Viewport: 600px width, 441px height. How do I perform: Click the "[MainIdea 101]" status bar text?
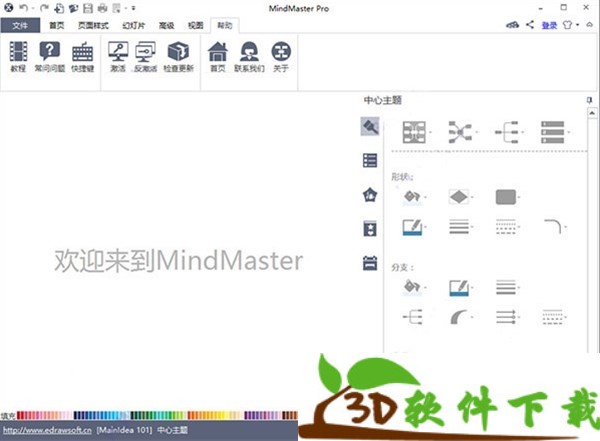pos(124,430)
